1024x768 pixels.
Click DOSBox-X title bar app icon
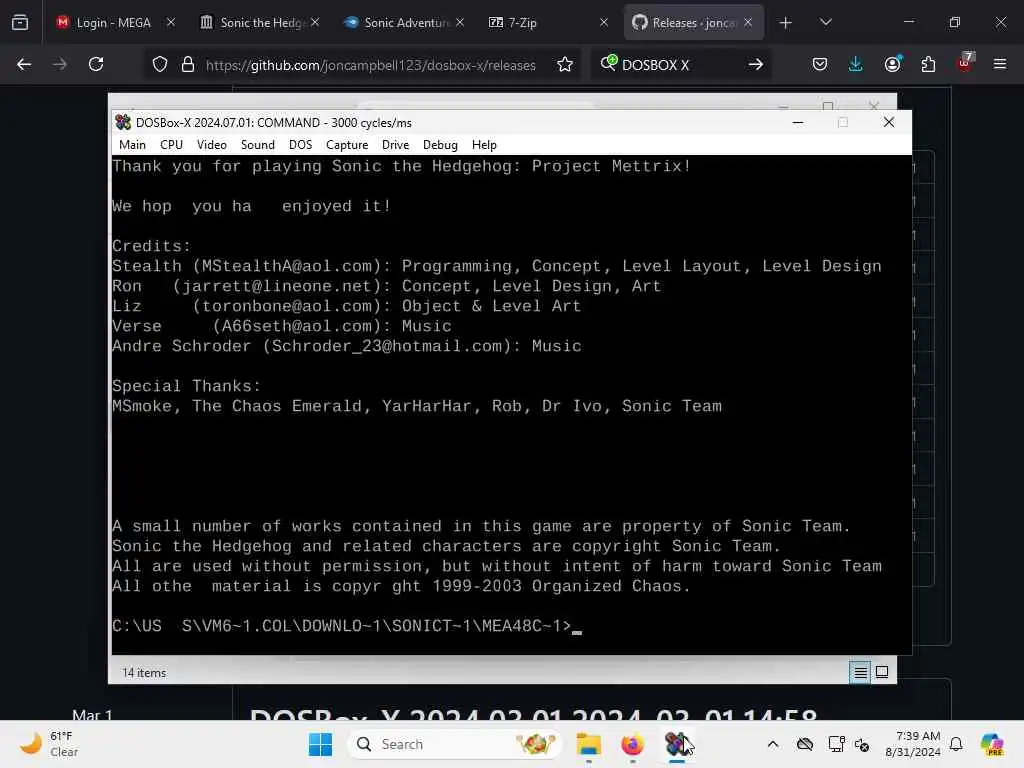123,122
